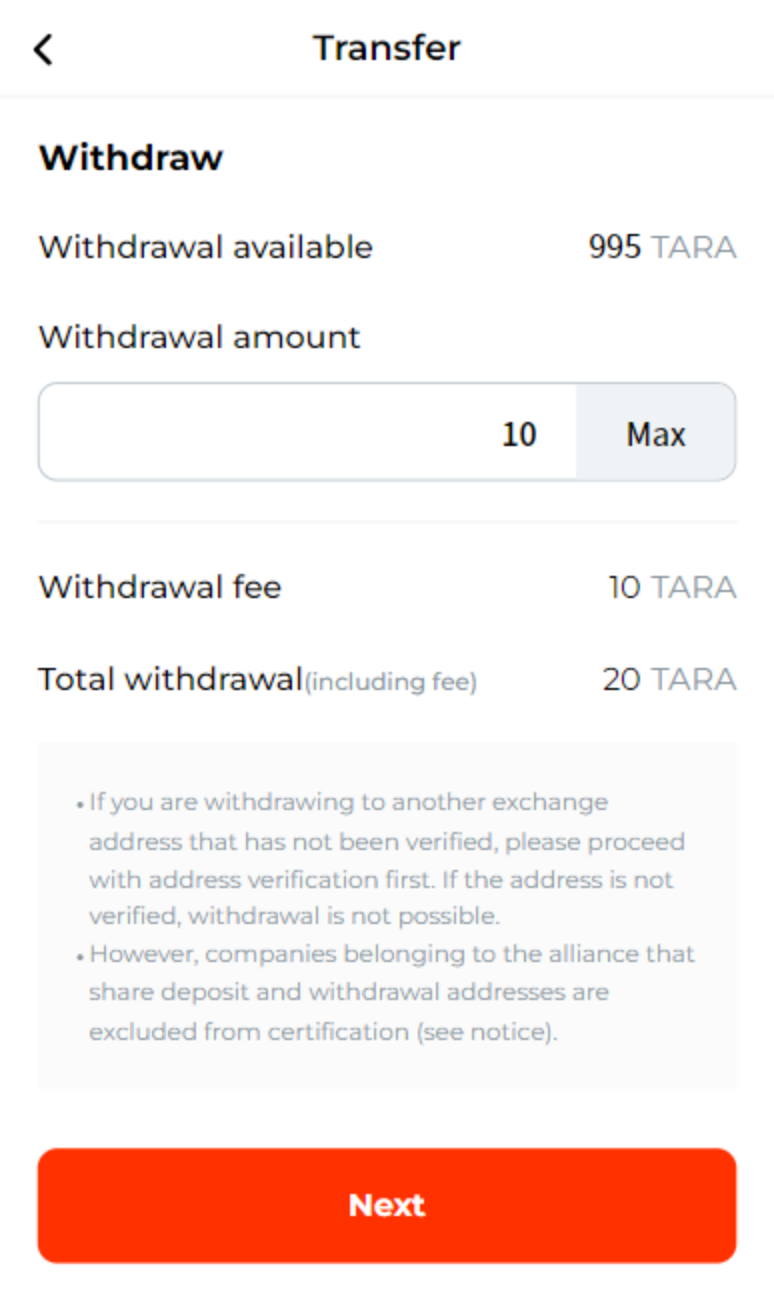Click the "(see notice)" text
This screenshot has width=774, height=1290.
[x=486, y=1032]
